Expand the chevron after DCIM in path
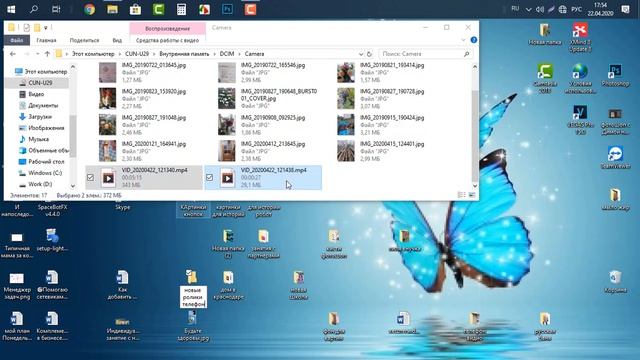Viewport: 640px width, 360px height. click(x=240, y=54)
